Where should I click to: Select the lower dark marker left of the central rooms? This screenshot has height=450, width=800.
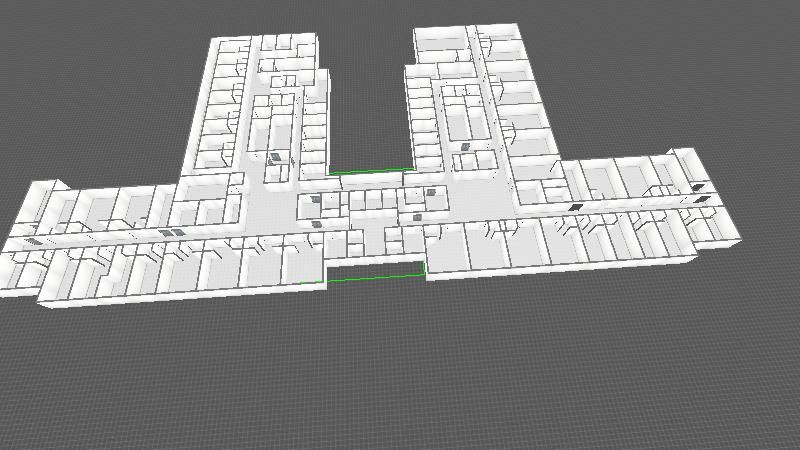pos(317,224)
